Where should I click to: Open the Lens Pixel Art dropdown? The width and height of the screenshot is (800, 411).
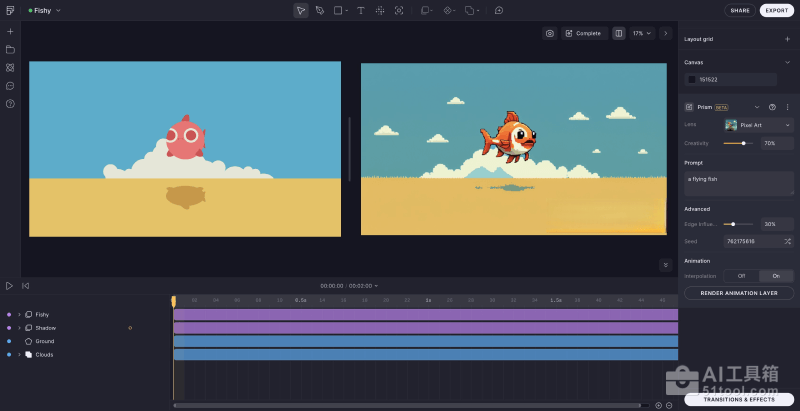pyautogui.click(x=758, y=125)
